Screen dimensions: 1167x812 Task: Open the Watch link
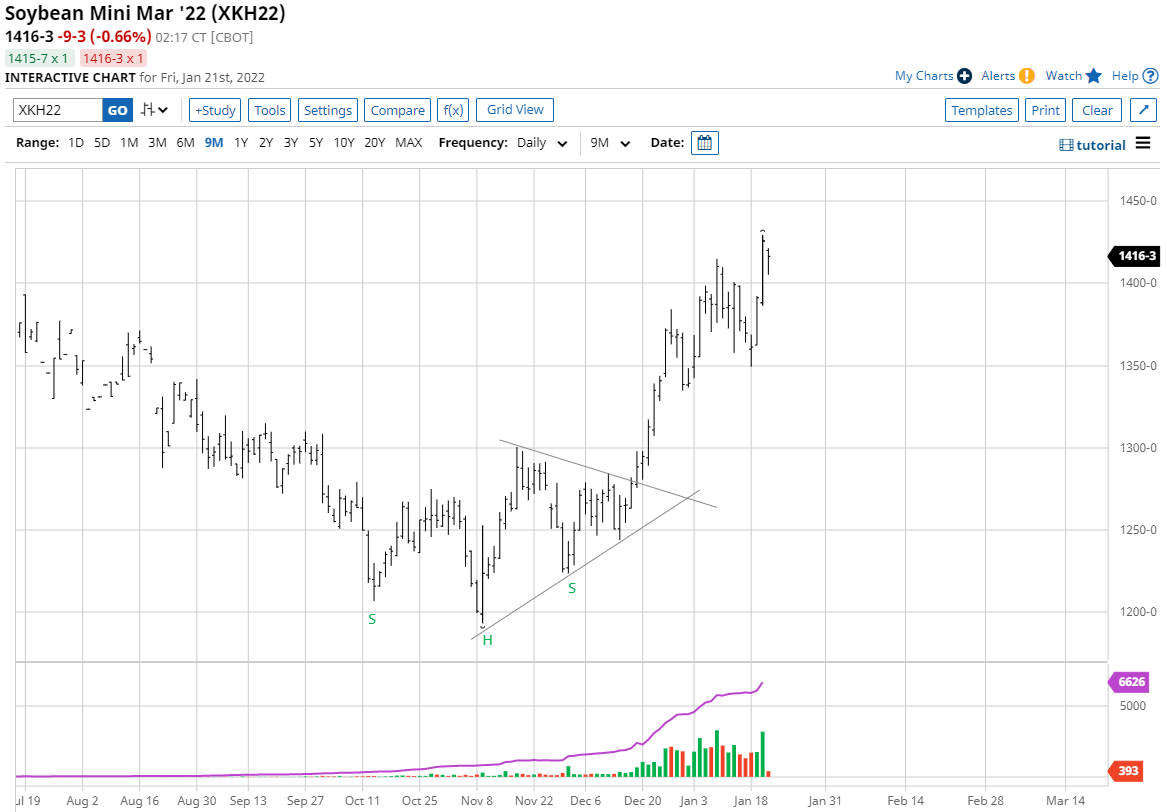click(1064, 76)
